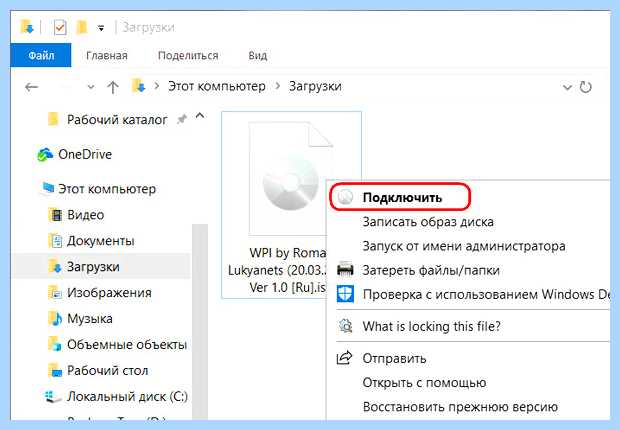This screenshot has width=620, height=430.
Task: Open the address bar history dropdown
Action: pos(567,87)
